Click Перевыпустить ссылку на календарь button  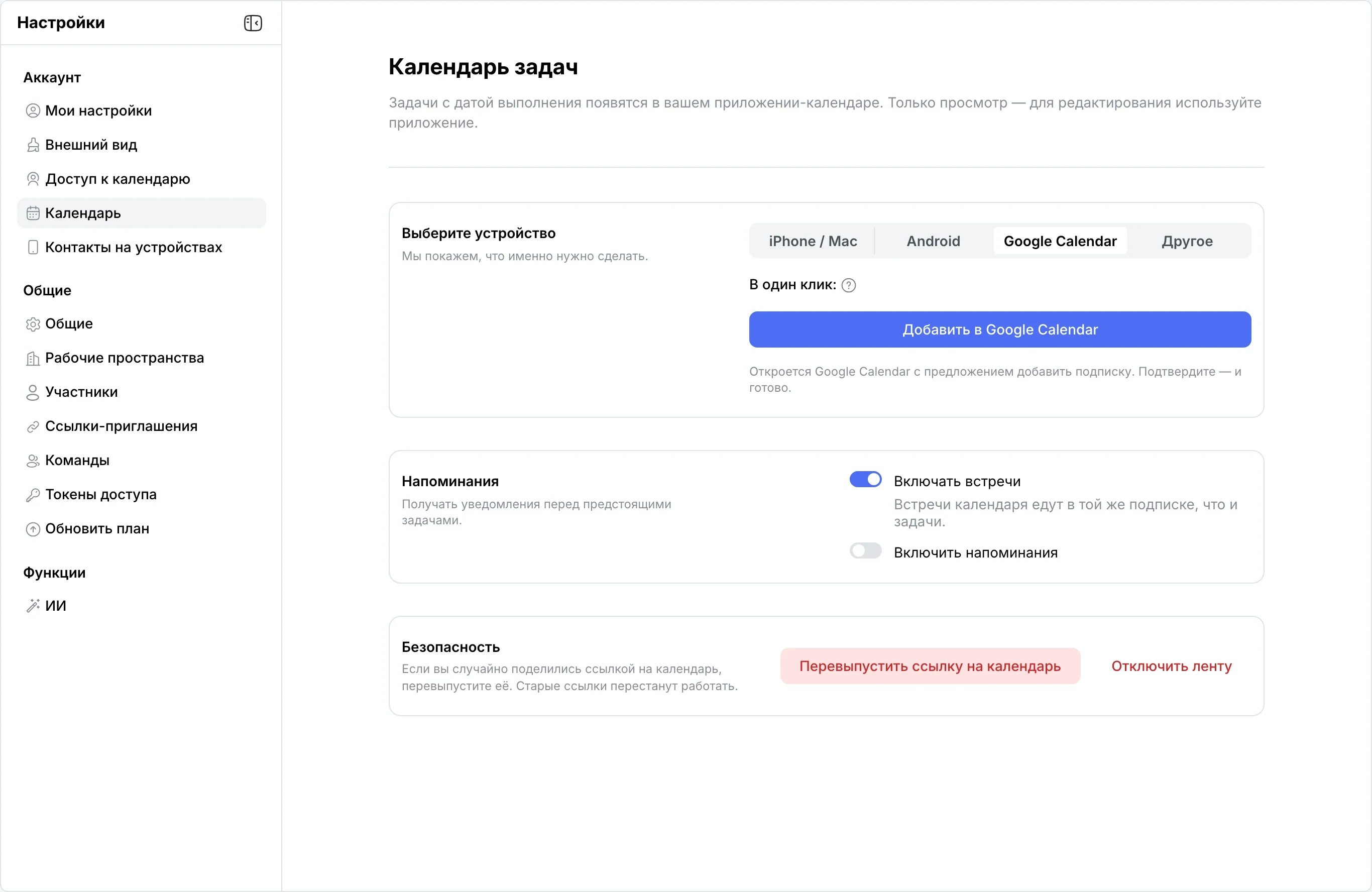(x=930, y=666)
